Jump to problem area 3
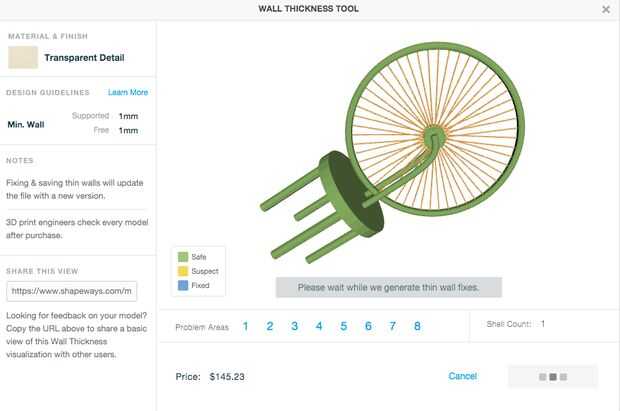The image size is (620, 411). (294, 326)
